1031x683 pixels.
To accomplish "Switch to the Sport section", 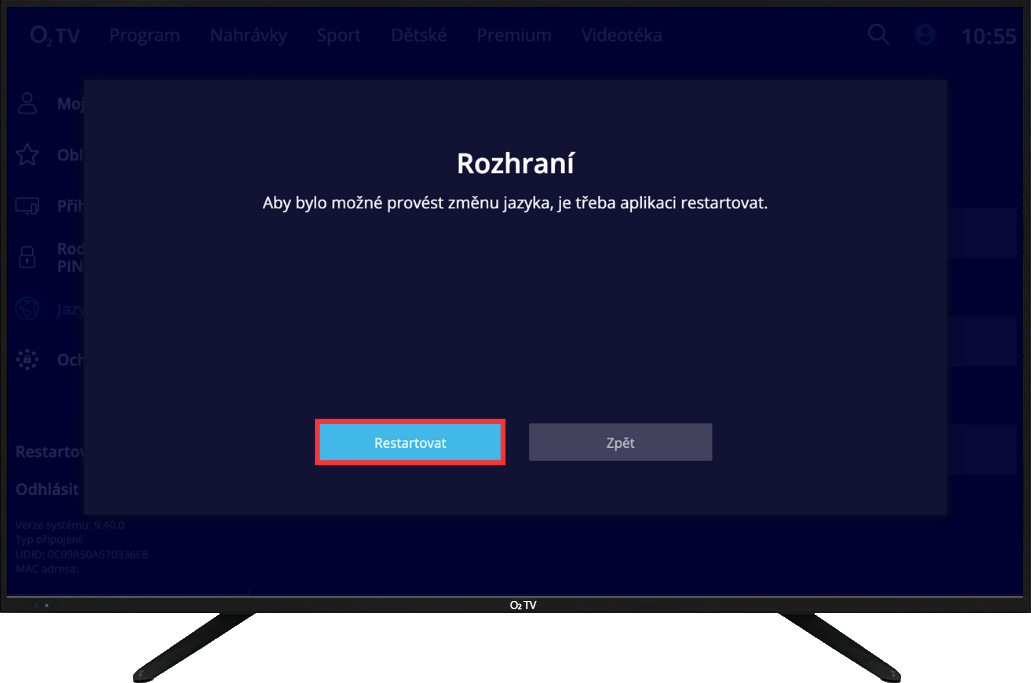I will point(339,36).
